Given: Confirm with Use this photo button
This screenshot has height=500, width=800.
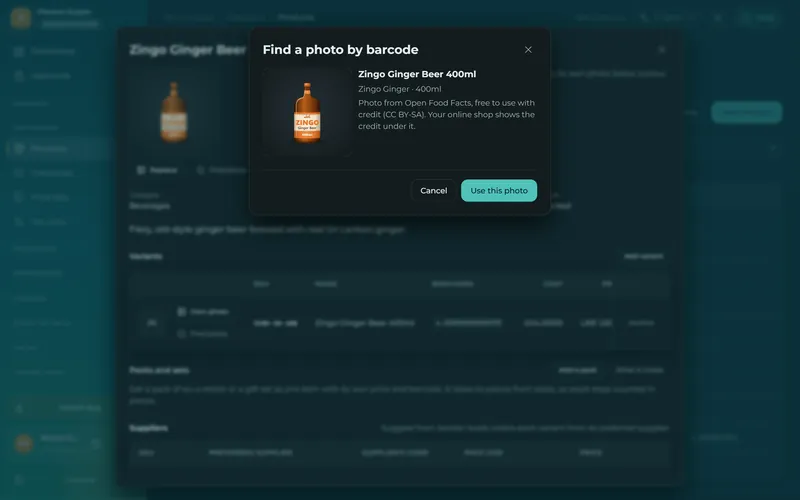Looking at the screenshot, I should coord(499,190).
